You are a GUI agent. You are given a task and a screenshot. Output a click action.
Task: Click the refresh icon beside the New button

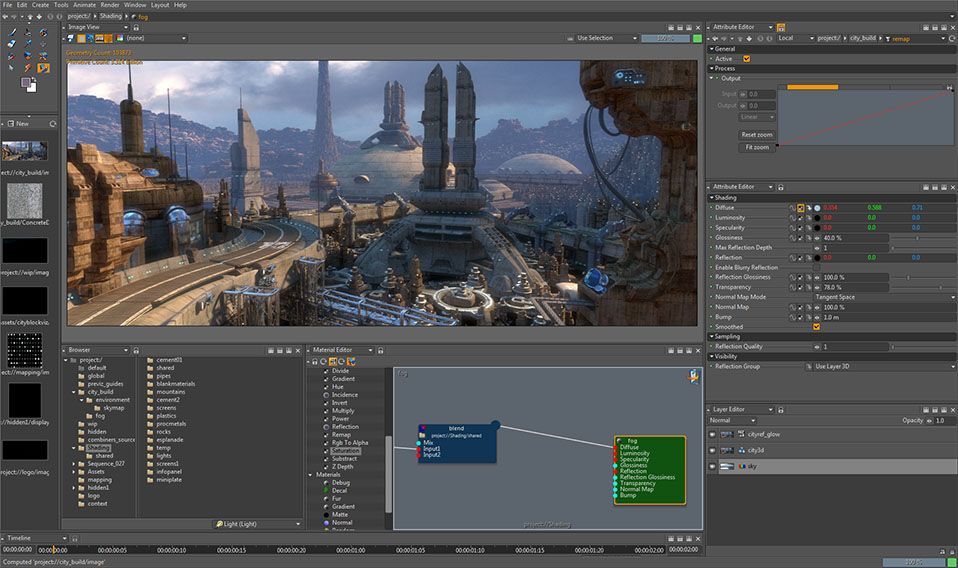[x=52, y=123]
